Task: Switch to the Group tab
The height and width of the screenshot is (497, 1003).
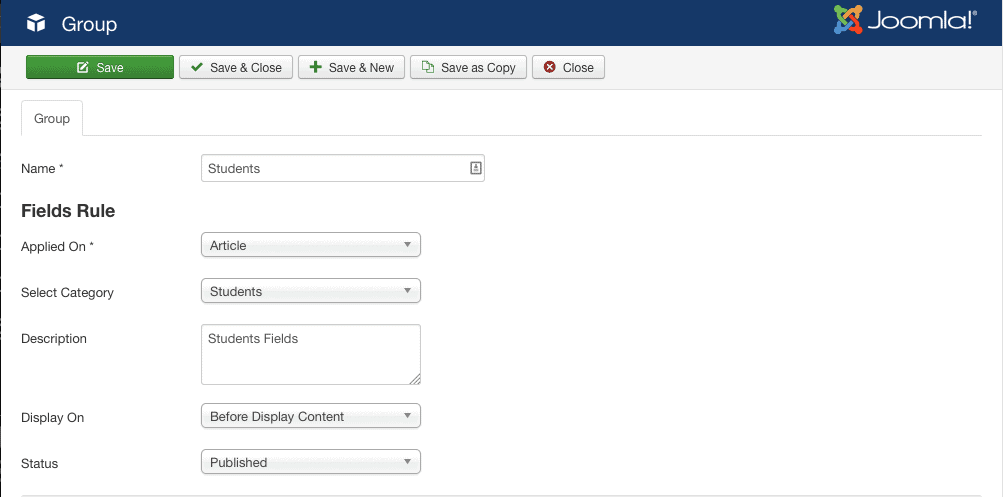Action: [52, 118]
